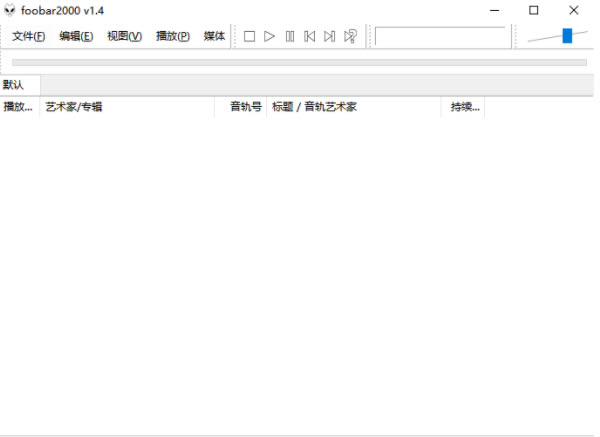Sort by the 播放... column header

[20, 107]
